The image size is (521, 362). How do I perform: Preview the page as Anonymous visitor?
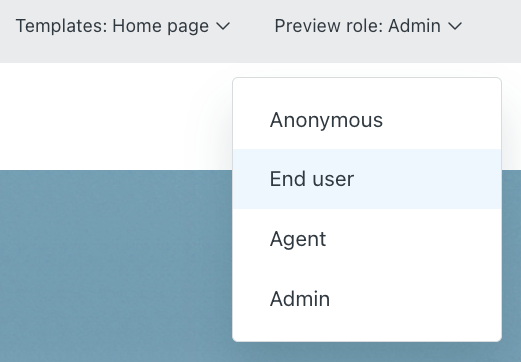[x=367, y=120]
